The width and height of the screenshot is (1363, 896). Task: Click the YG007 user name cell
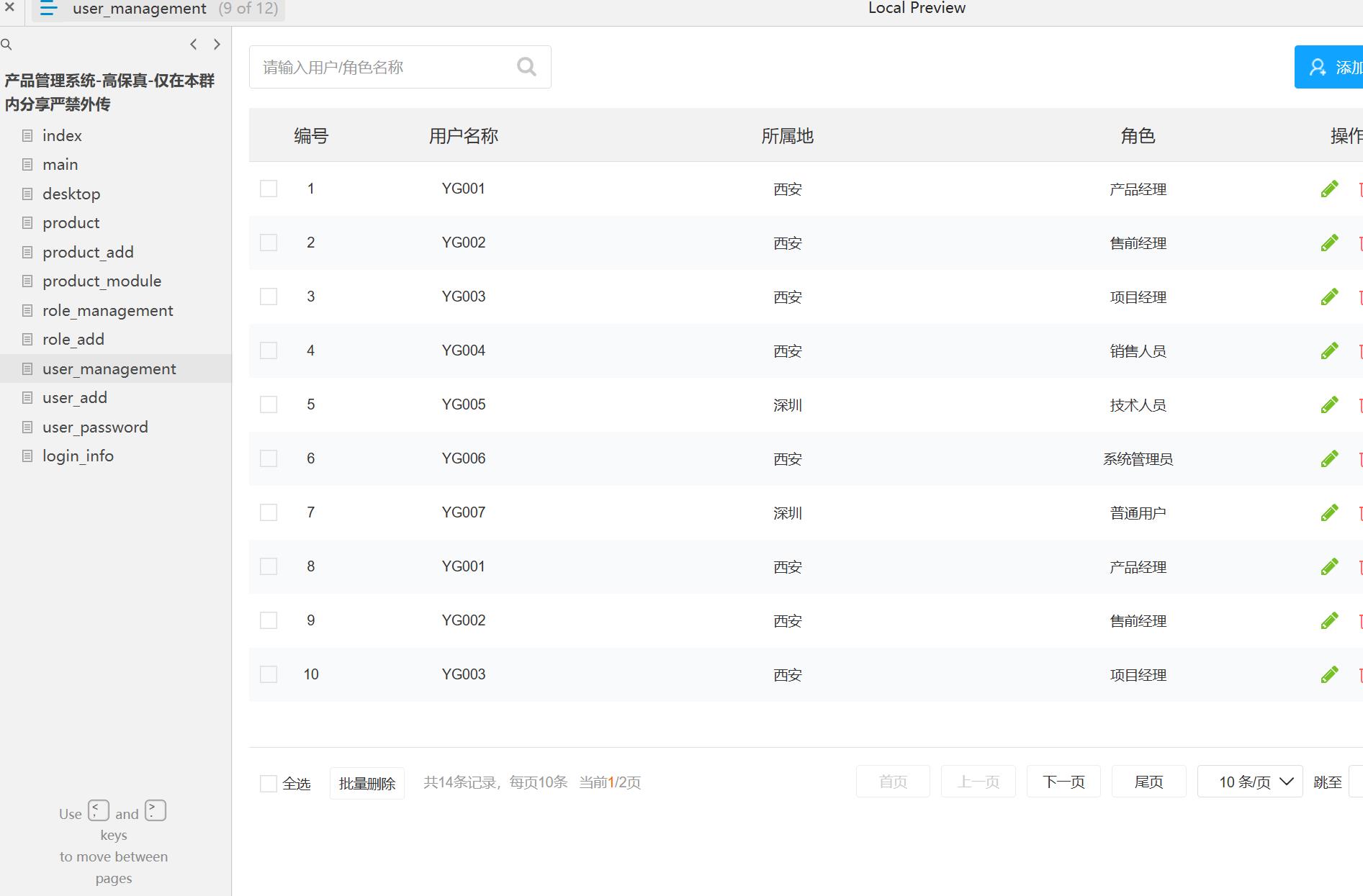(x=464, y=512)
